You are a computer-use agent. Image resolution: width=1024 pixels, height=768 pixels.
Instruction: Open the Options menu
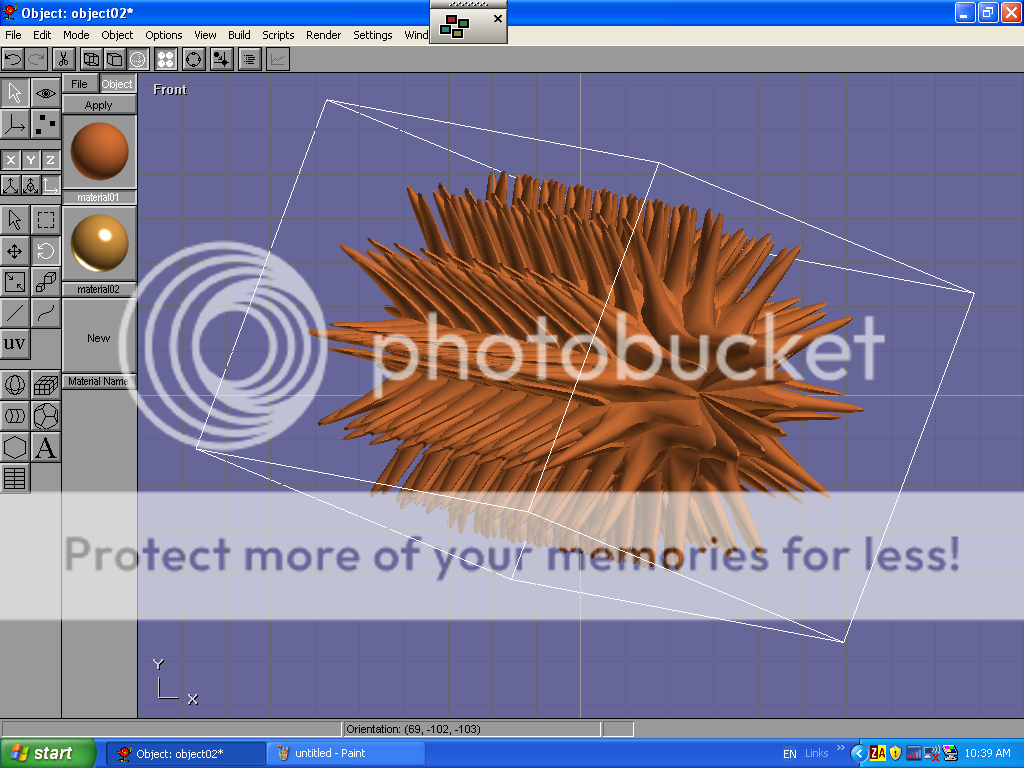pos(163,35)
